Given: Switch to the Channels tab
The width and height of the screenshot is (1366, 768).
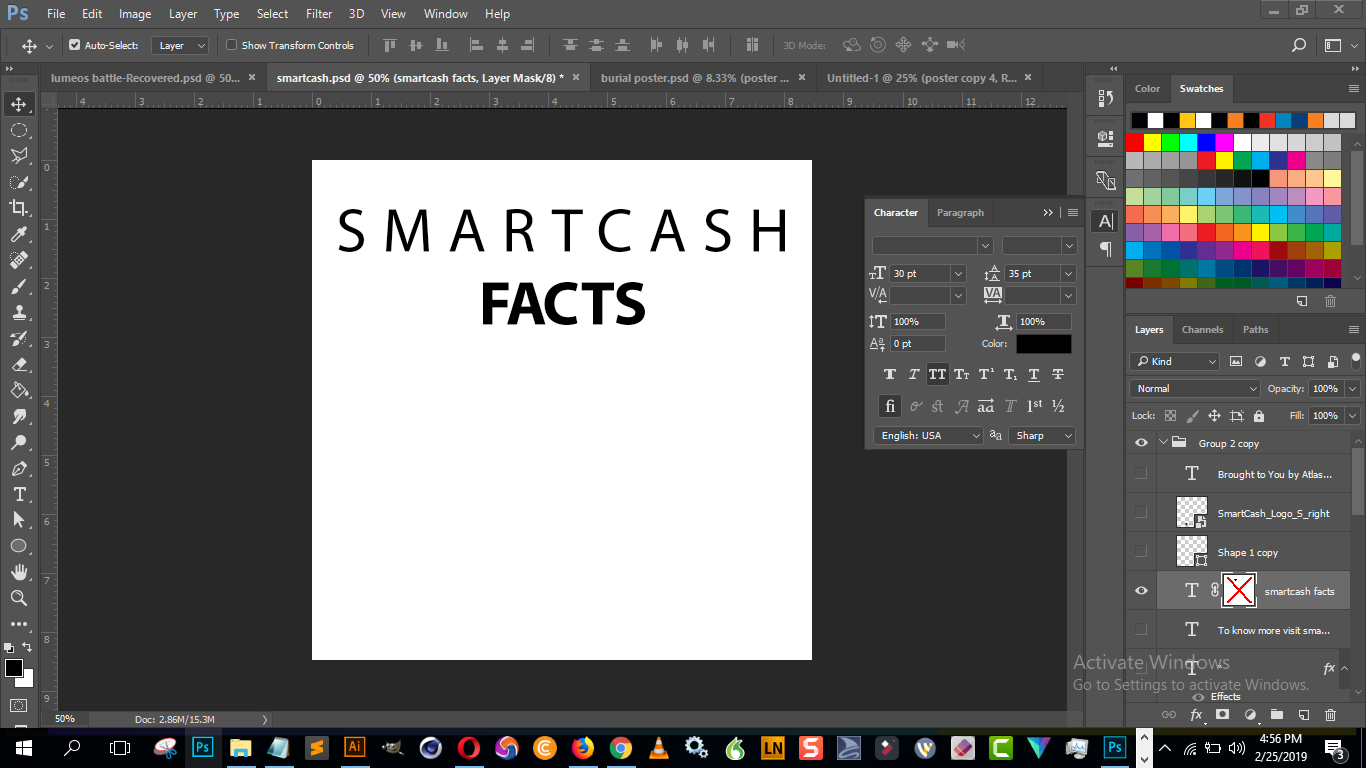Looking at the screenshot, I should tap(1202, 330).
